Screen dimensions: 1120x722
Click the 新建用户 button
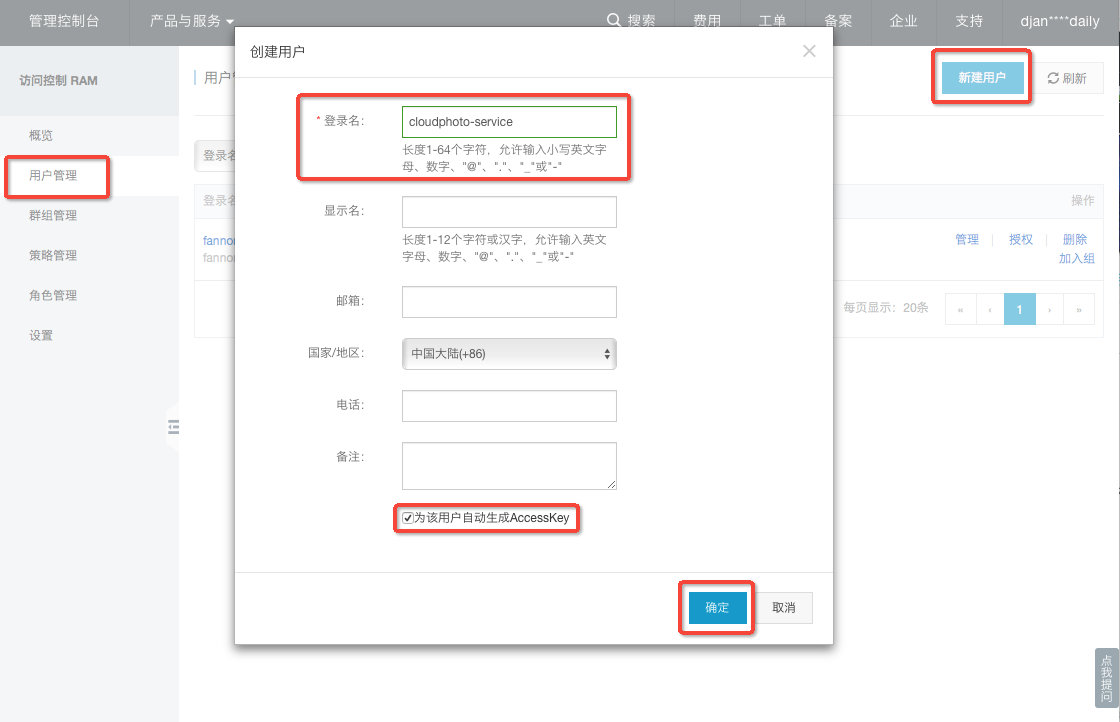coord(981,77)
